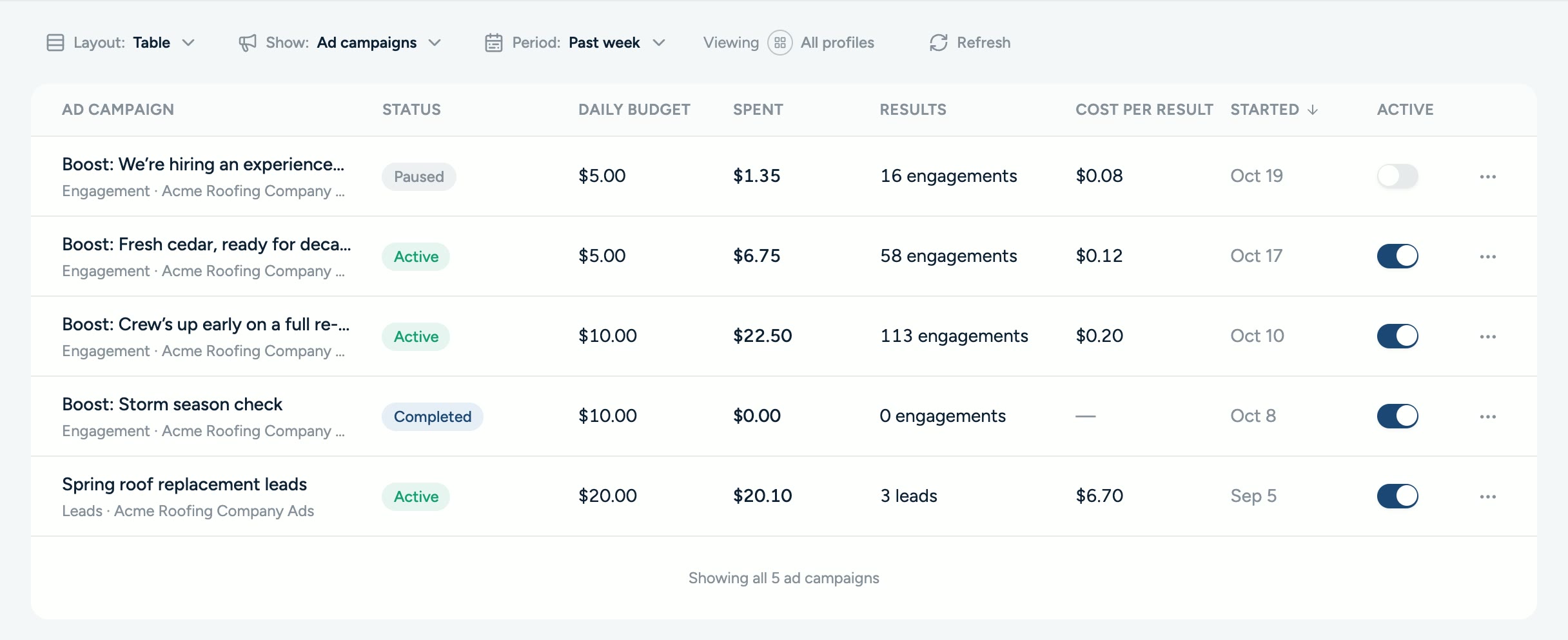1568x640 pixels.
Task: Open the Boost: We're hiring campaign
Action: [x=203, y=165]
